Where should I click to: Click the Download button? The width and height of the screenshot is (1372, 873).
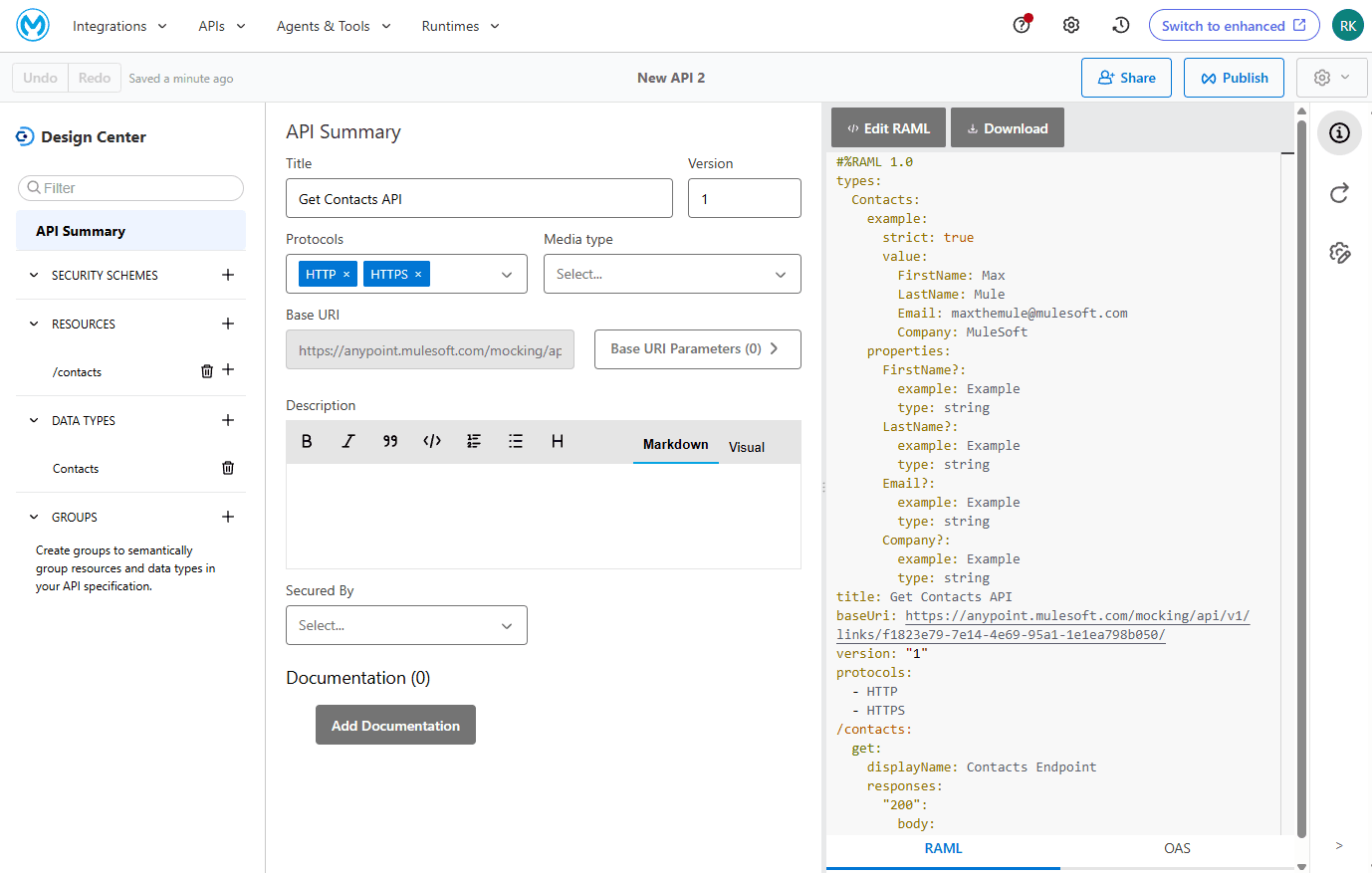1007,127
